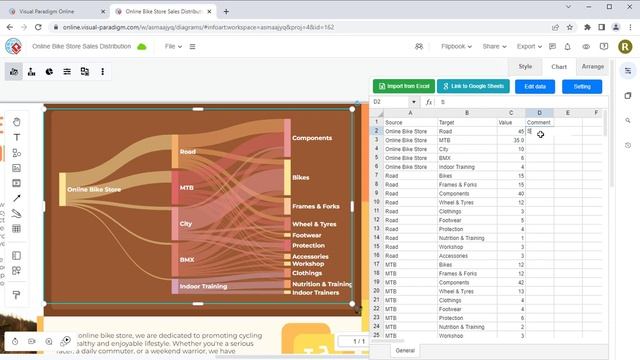This screenshot has width=640, height=360.
Task: Click the cloud saved status icon
Action: click(x=142, y=47)
